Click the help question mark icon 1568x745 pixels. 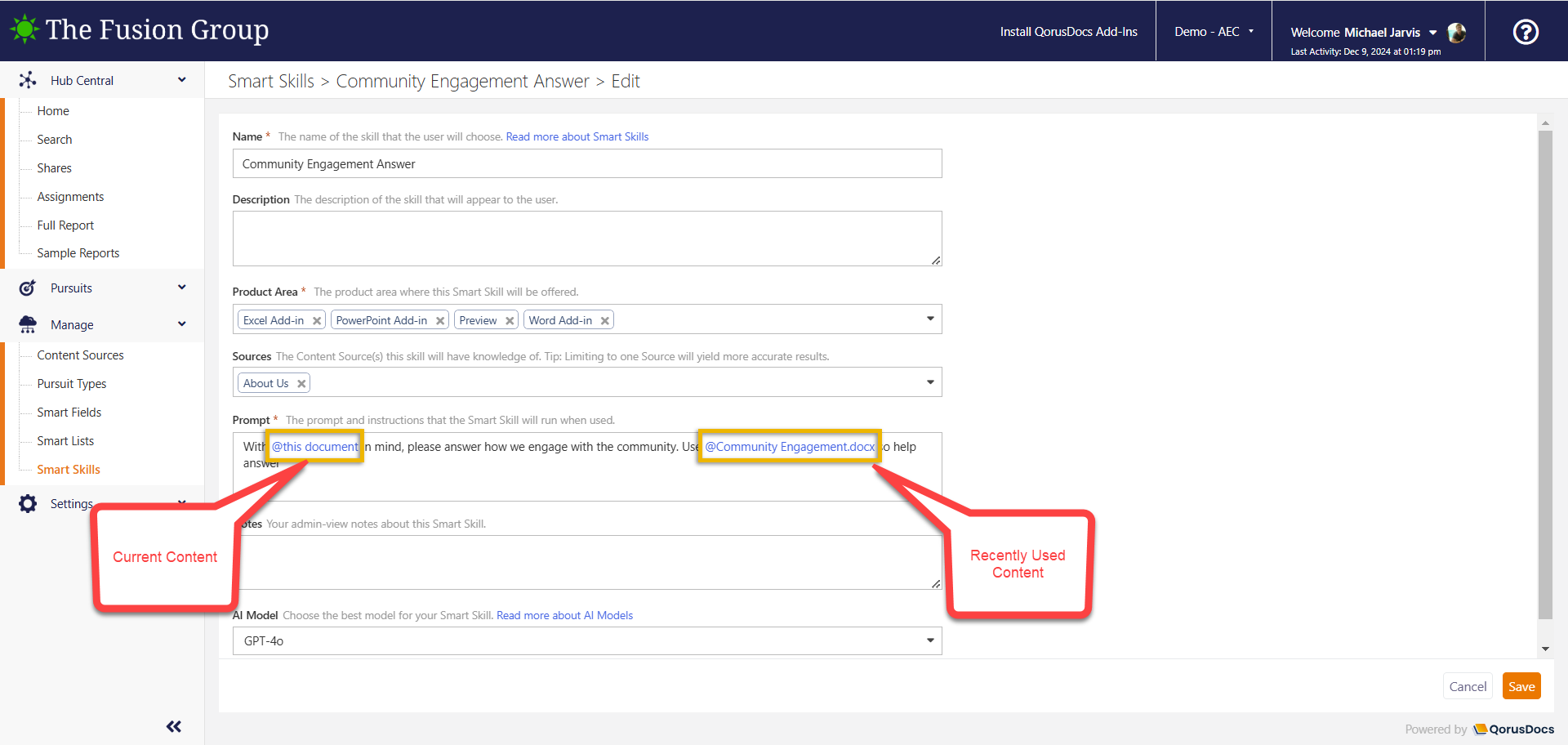pos(1526,32)
